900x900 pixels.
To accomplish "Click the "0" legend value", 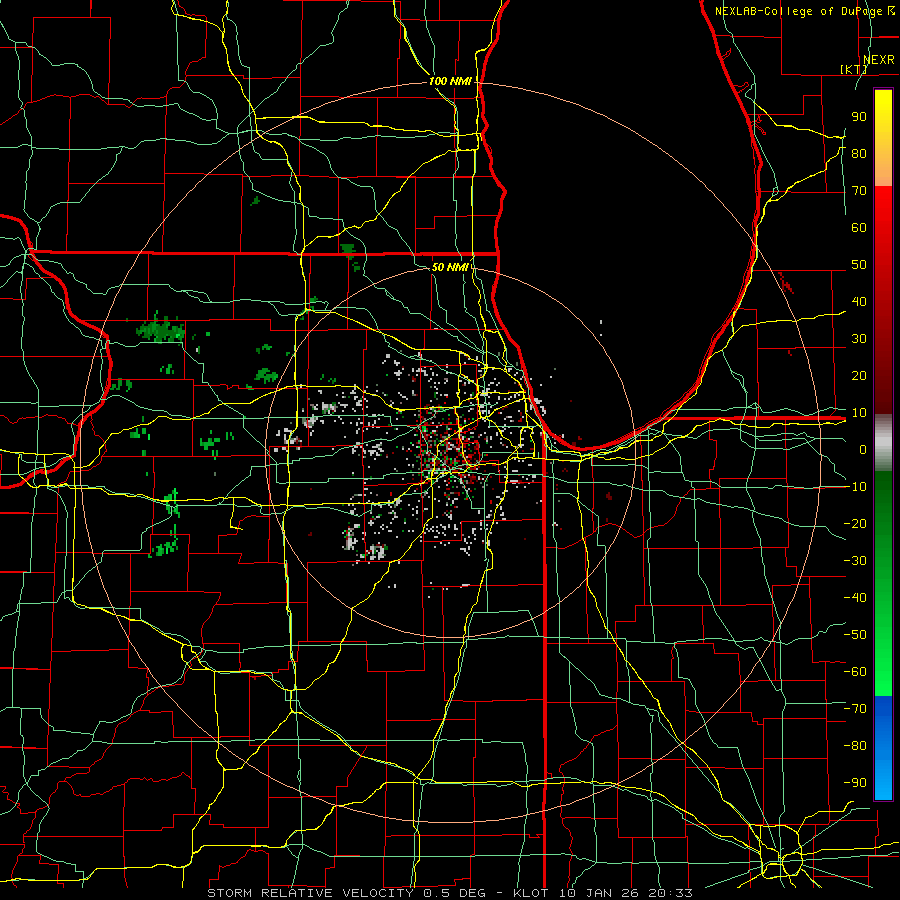I will point(863,450).
